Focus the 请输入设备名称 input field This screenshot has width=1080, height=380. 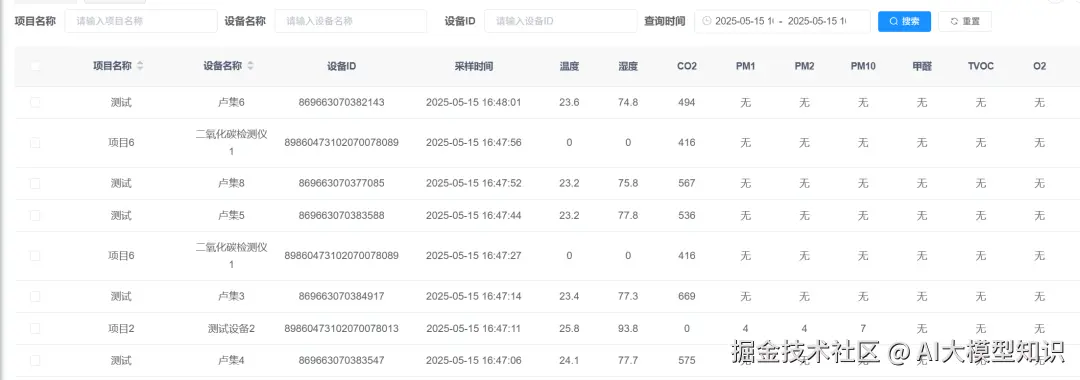coord(350,21)
